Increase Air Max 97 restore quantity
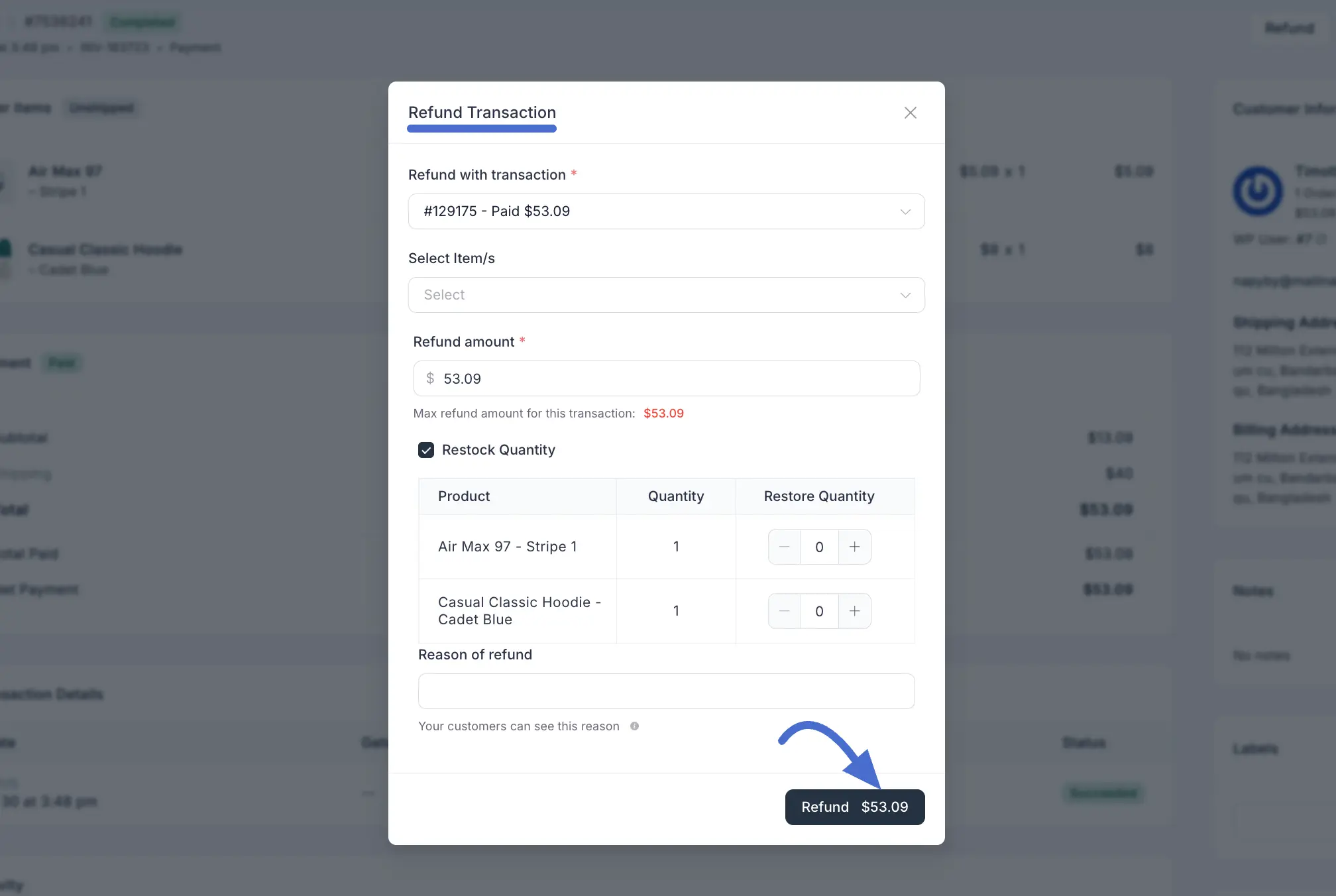This screenshot has width=1336, height=896. point(855,547)
